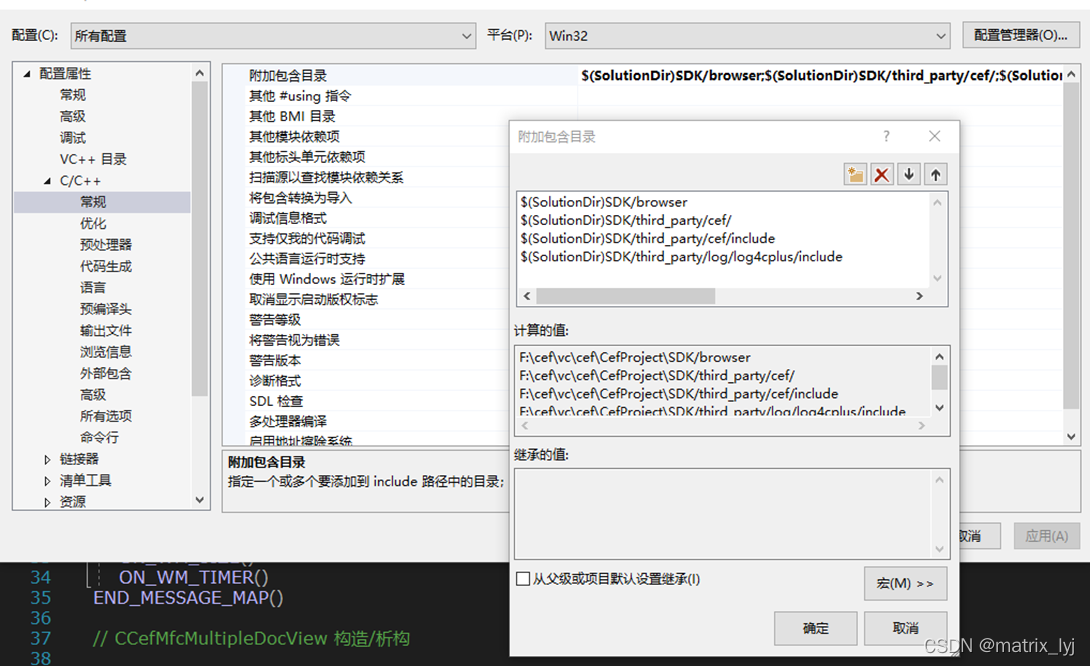1090x666 pixels.
Task: Select 常规 under 配置属性
Action: point(73,95)
